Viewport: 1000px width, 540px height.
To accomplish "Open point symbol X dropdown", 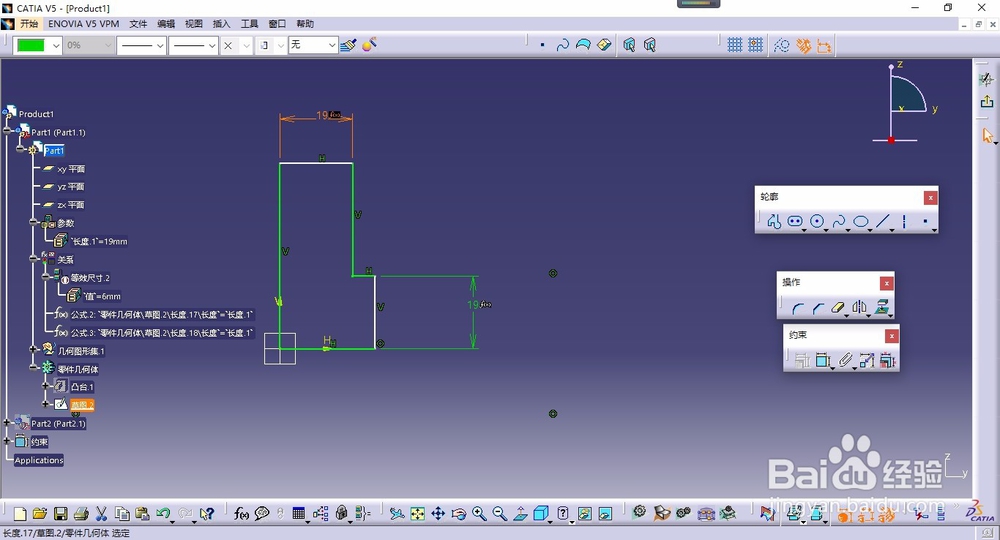I will 246,45.
